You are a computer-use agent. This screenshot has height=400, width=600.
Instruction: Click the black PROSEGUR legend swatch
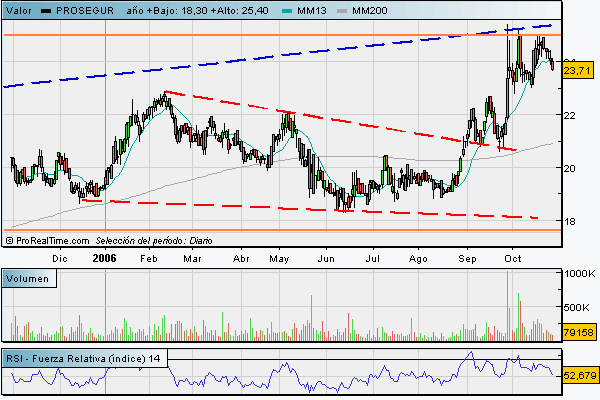point(46,11)
